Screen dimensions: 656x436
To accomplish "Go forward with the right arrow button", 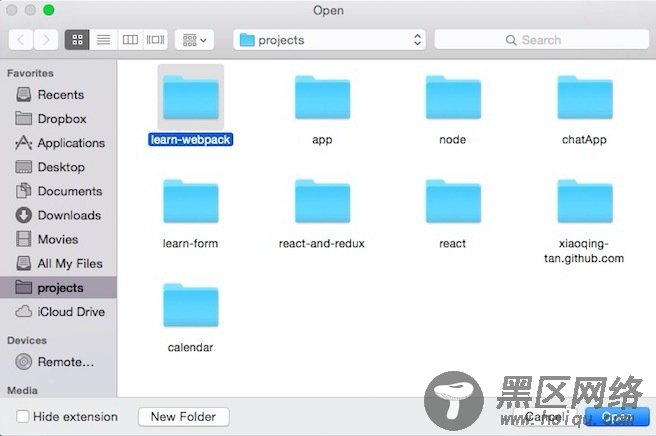I will click(x=46, y=40).
